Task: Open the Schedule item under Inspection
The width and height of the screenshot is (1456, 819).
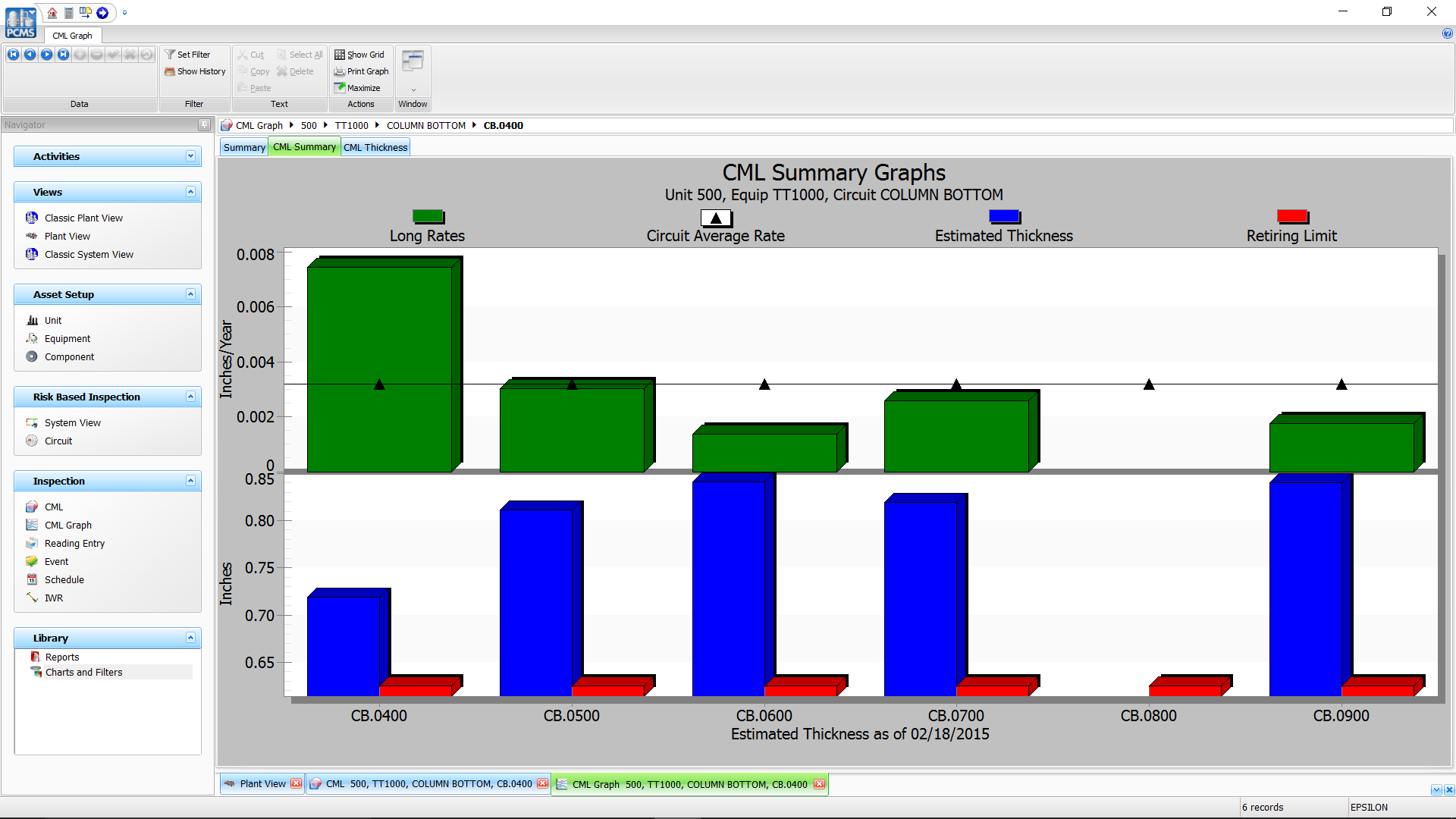Action: click(x=63, y=579)
